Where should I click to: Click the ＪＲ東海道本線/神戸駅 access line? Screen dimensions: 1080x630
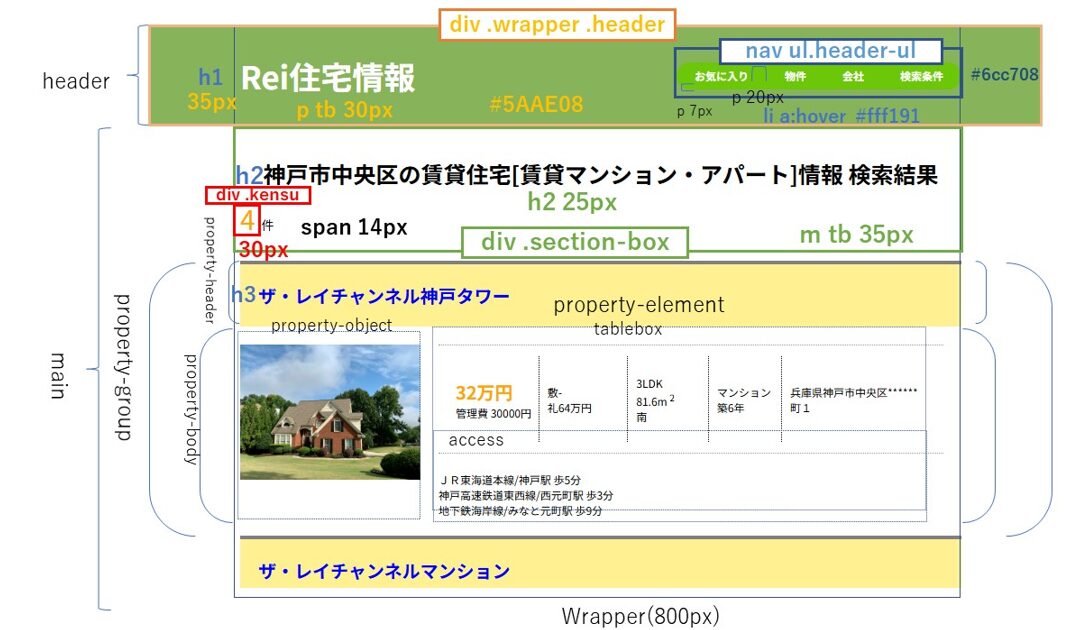pos(510,480)
